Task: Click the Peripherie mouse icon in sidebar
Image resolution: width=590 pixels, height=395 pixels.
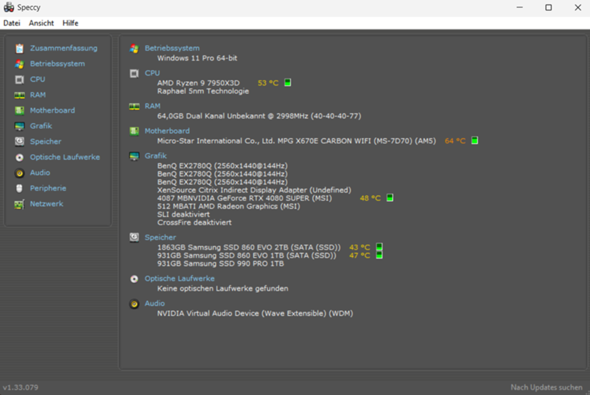Action: coord(20,188)
